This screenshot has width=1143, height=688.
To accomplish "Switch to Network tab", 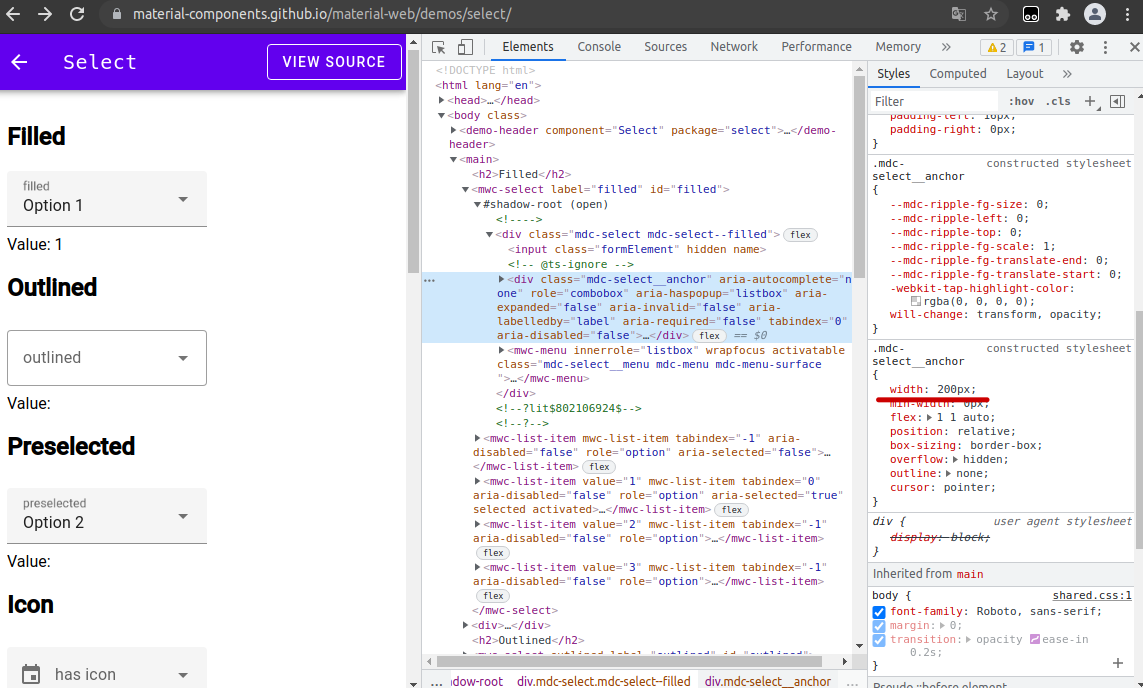I will point(734,47).
